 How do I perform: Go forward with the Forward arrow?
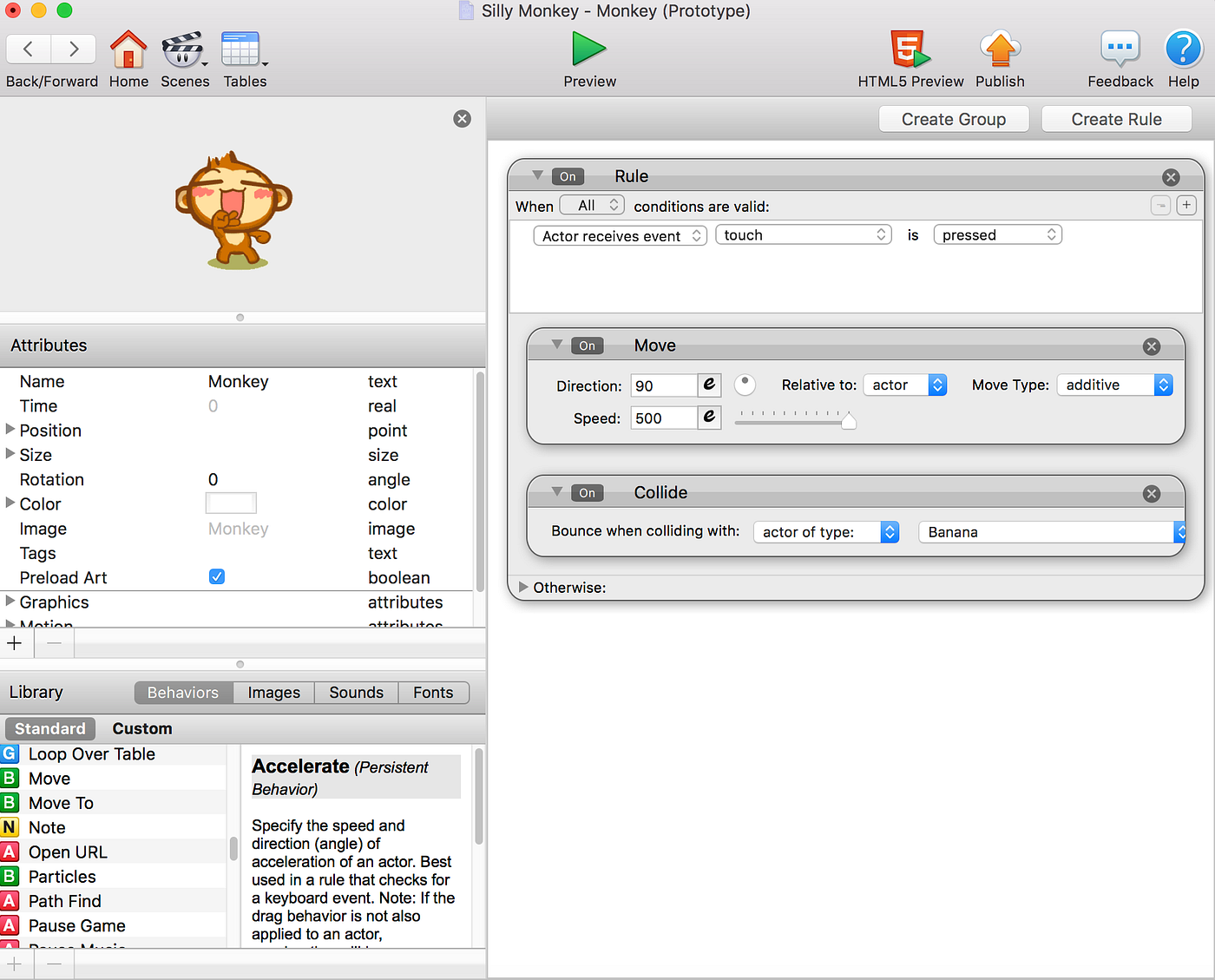[75, 49]
